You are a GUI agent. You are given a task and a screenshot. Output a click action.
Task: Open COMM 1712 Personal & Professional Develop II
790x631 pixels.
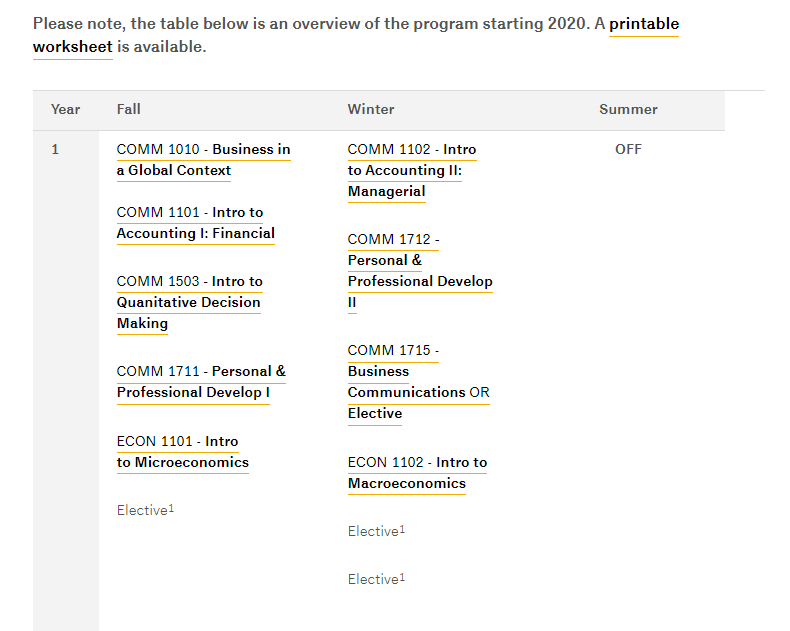pyautogui.click(x=419, y=271)
